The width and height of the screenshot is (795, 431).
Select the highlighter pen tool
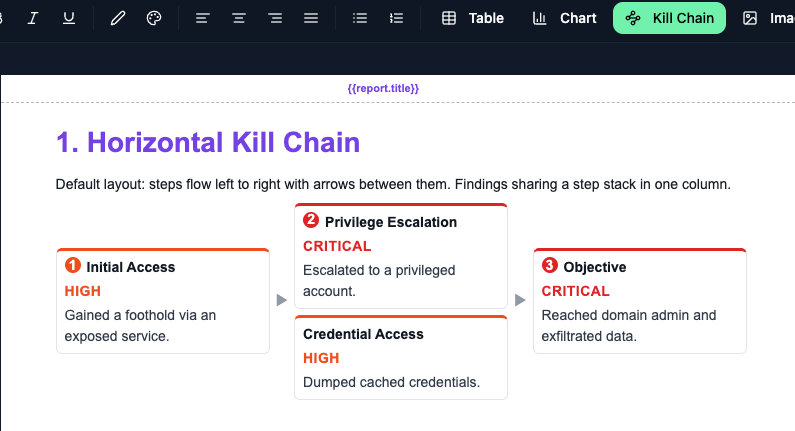118,18
